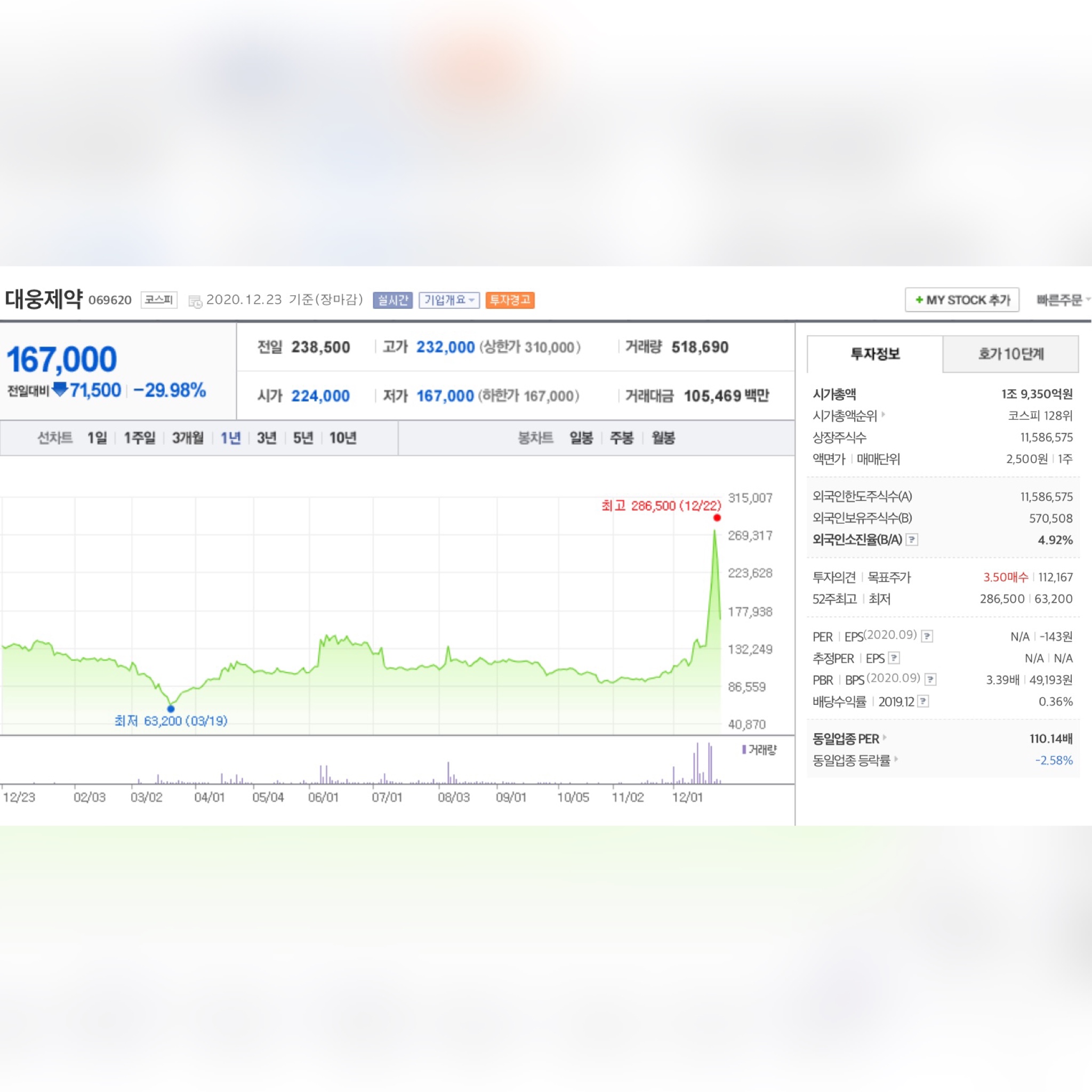Select the 10년 line chart period
This screenshot has width=1092, height=1092.
coord(342,438)
